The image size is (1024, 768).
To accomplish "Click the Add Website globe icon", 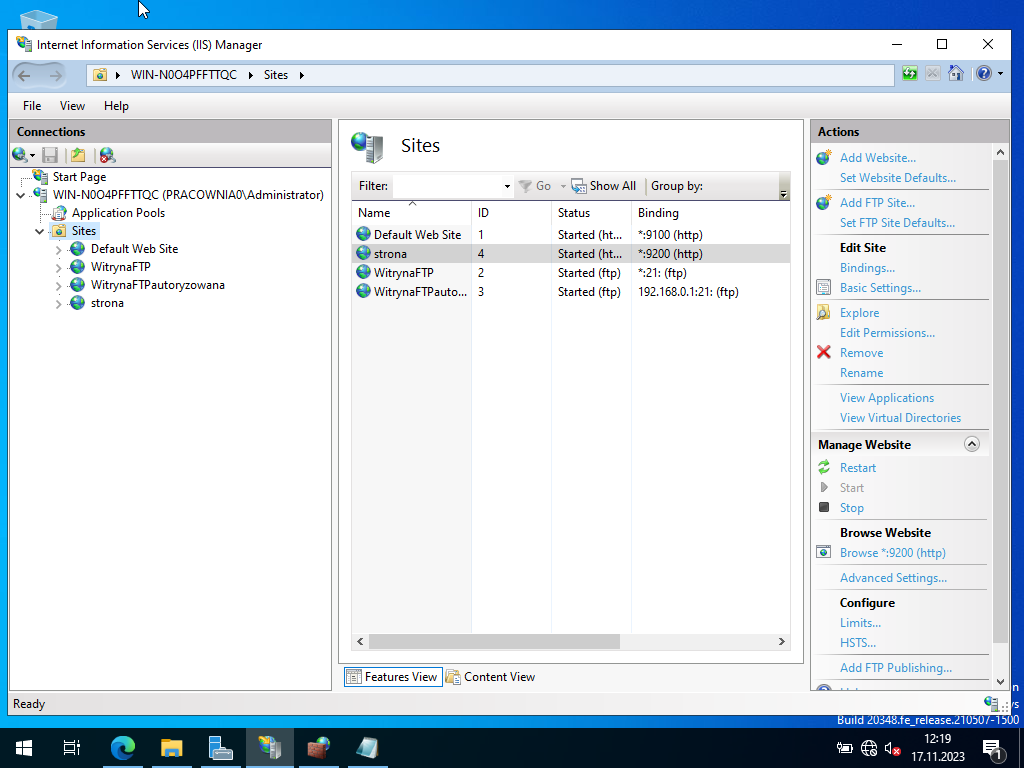I will [824, 157].
